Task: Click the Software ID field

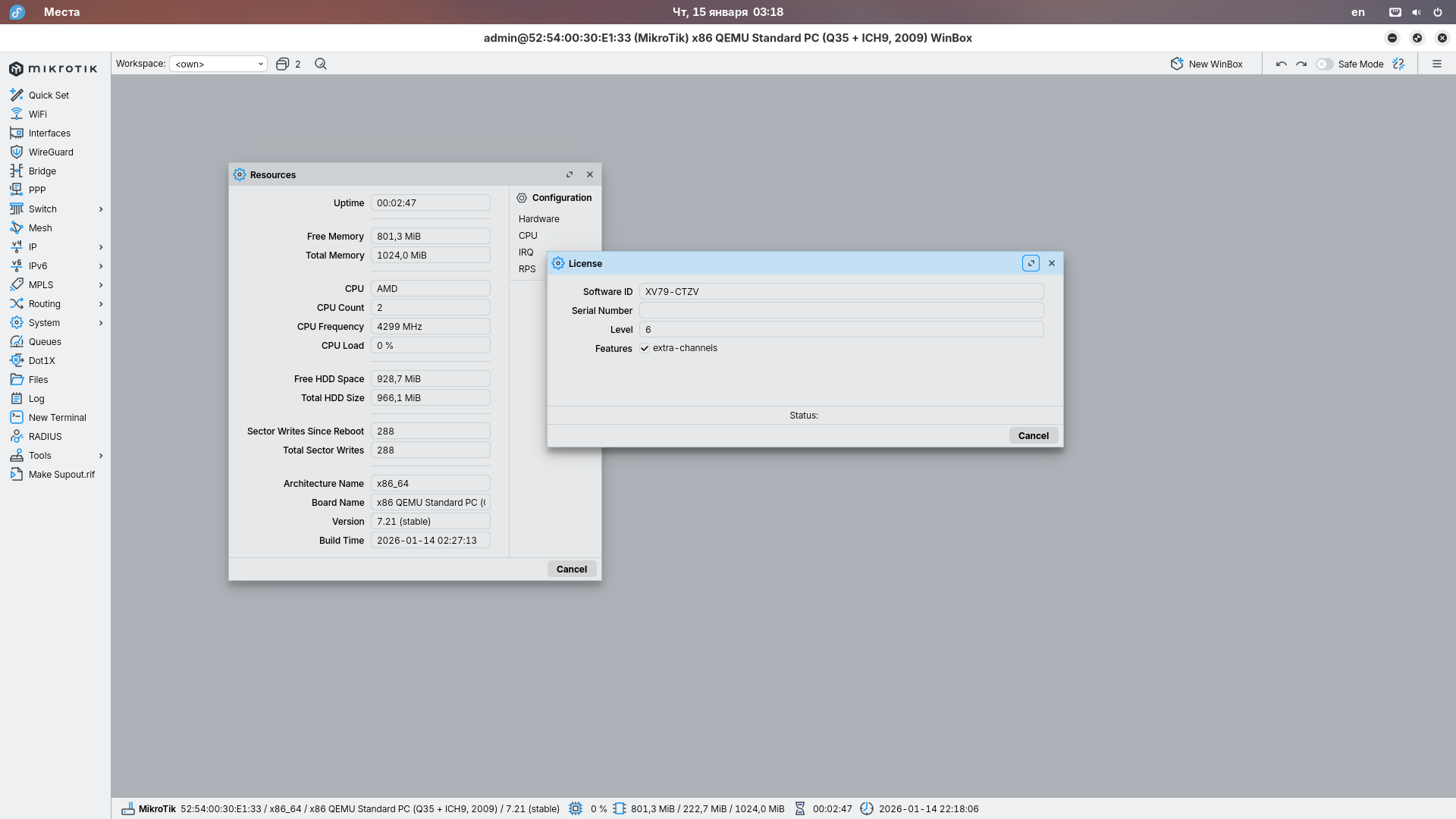Action: [x=840, y=292]
